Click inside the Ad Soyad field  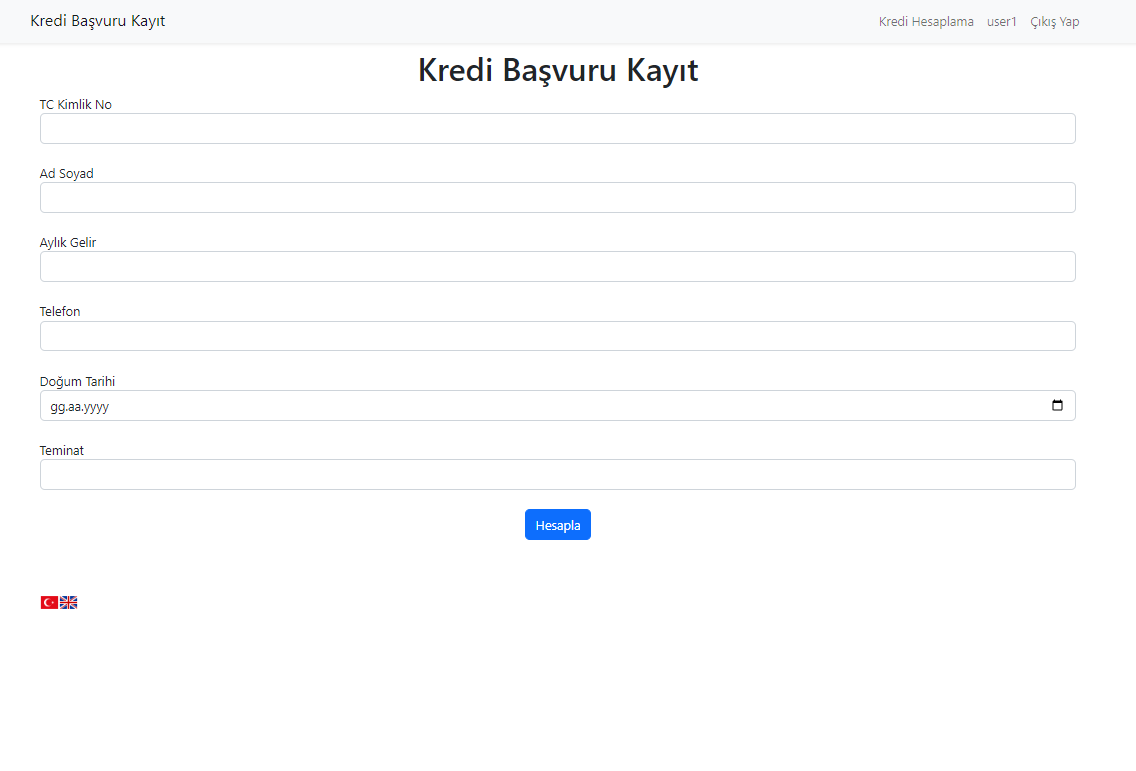tap(558, 197)
